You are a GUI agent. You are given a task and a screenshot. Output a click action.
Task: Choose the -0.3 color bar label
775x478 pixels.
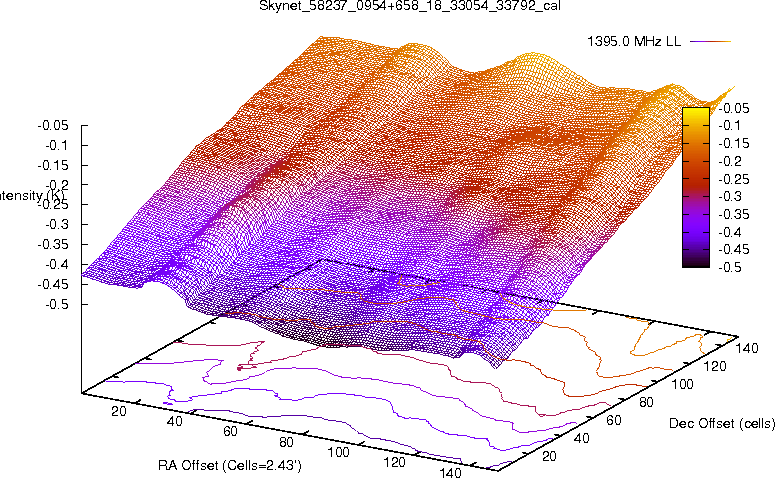pos(730,196)
